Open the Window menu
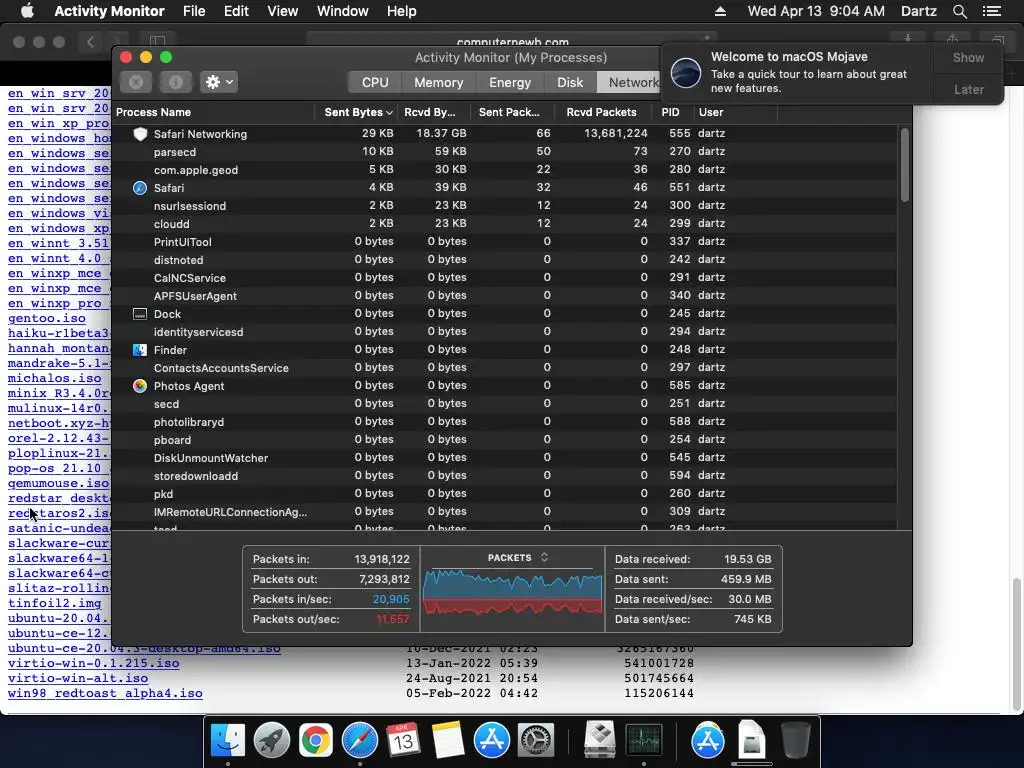The image size is (1024, 768). (x=342, y=11)
